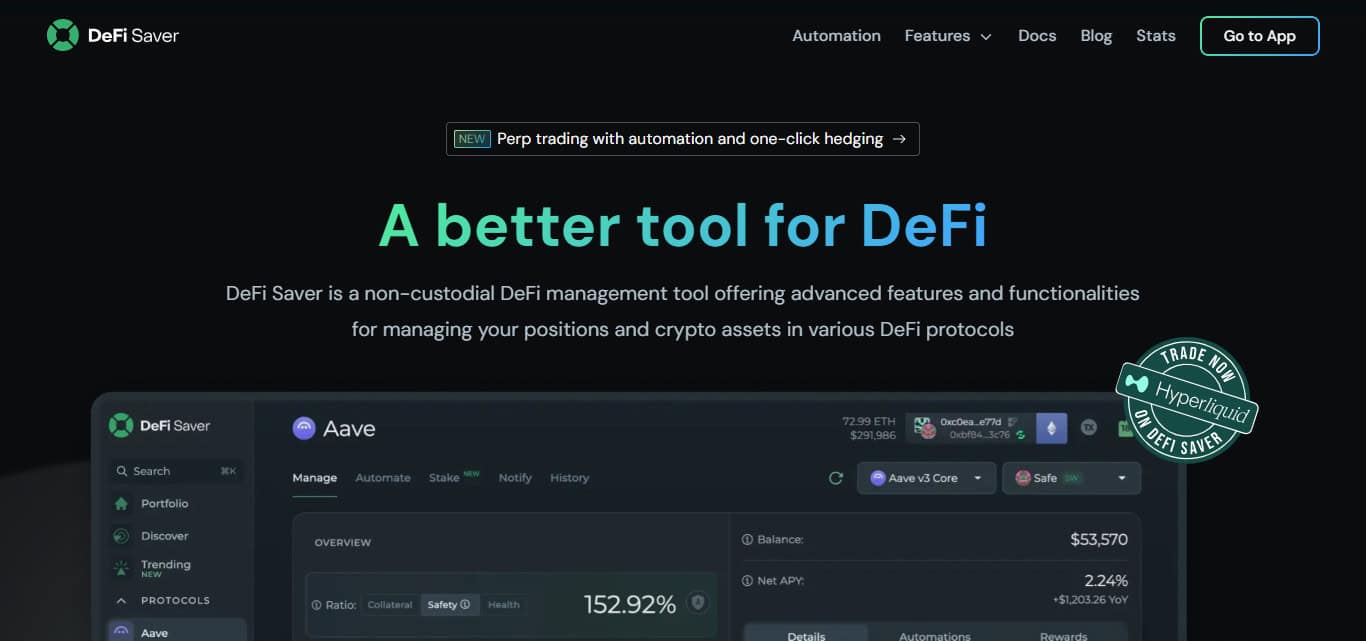Click the wallet avatar icon
This screenshot has width=1366, height=641.
point(927,430)
